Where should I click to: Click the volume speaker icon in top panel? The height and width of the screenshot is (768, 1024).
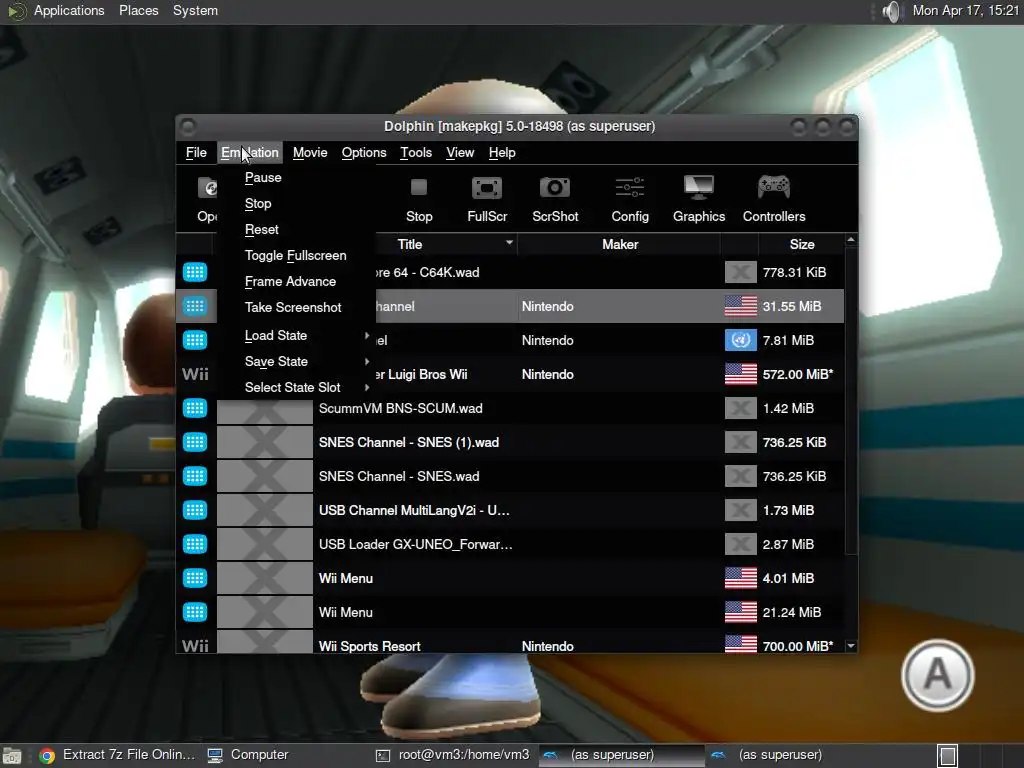pos(891,11)
